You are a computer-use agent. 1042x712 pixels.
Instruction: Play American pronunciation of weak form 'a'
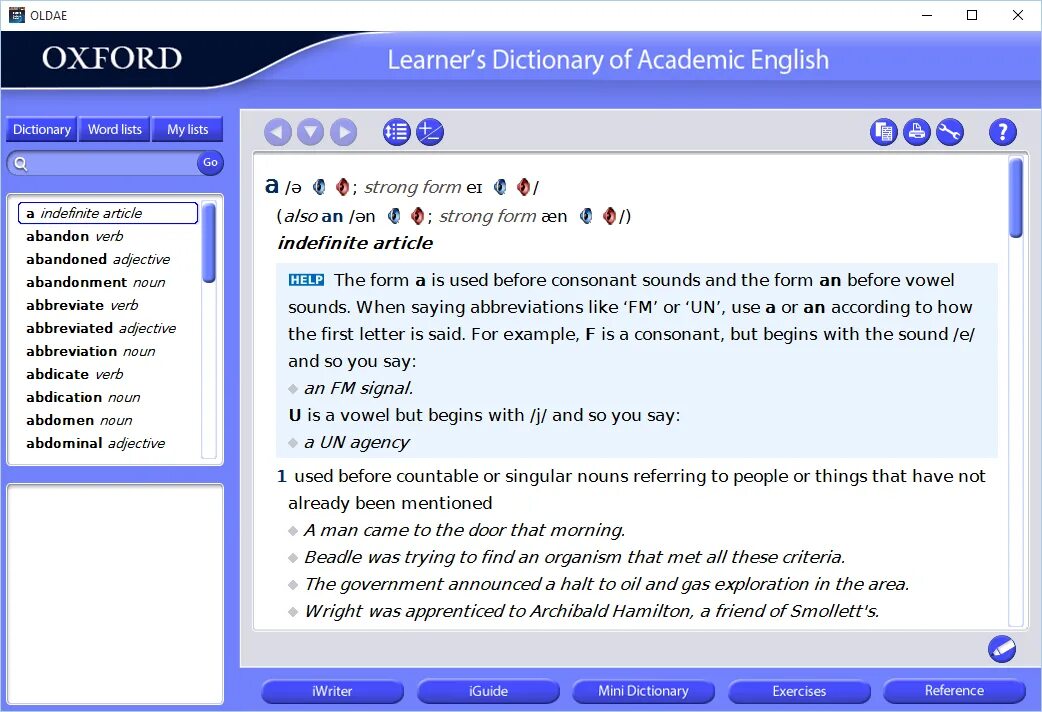tap(342, 187)
